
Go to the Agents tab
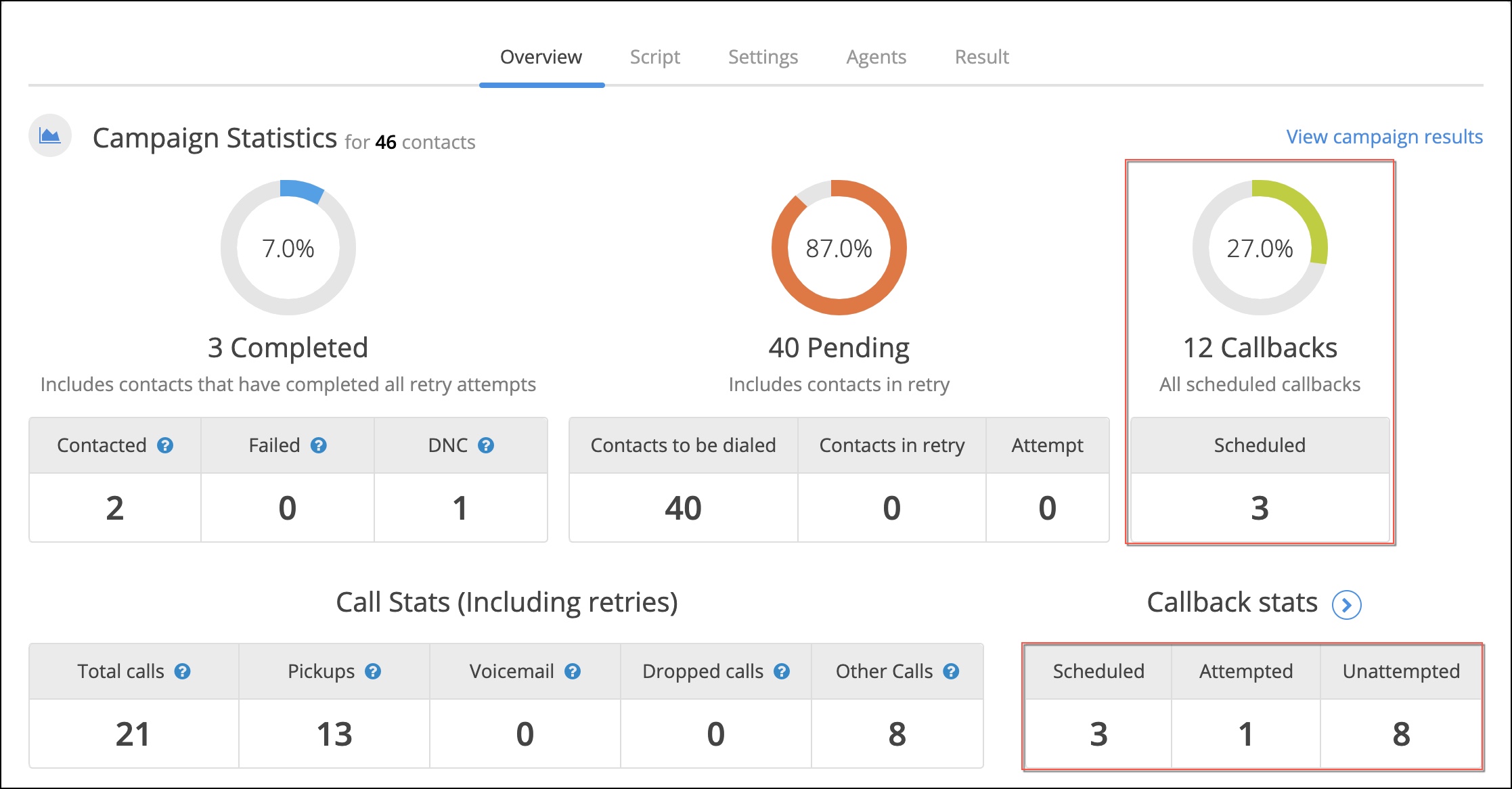click(x=876, y=57)
